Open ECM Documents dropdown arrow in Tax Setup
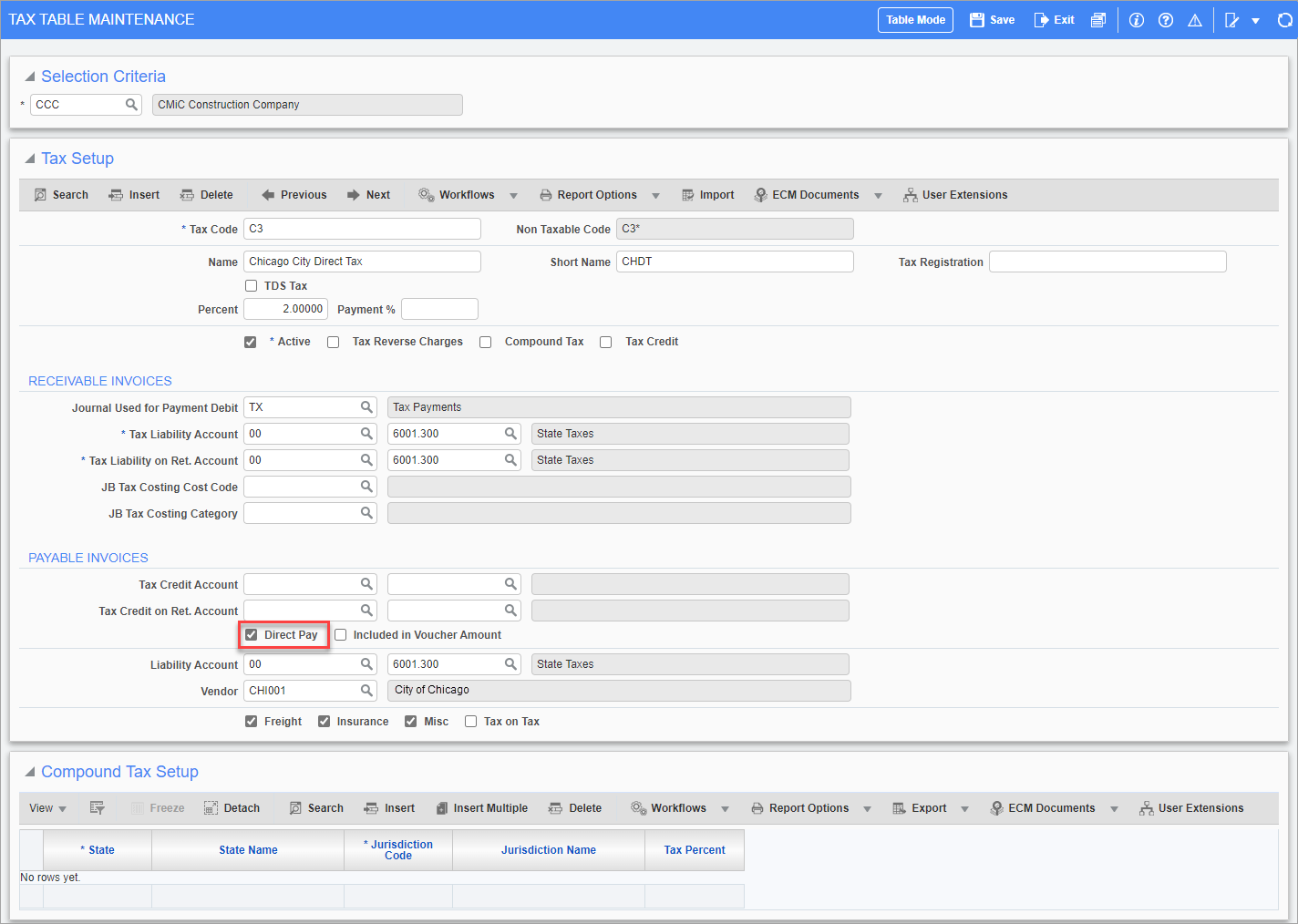The width and height of the screenshot is (1298, 924). (878, 196)
